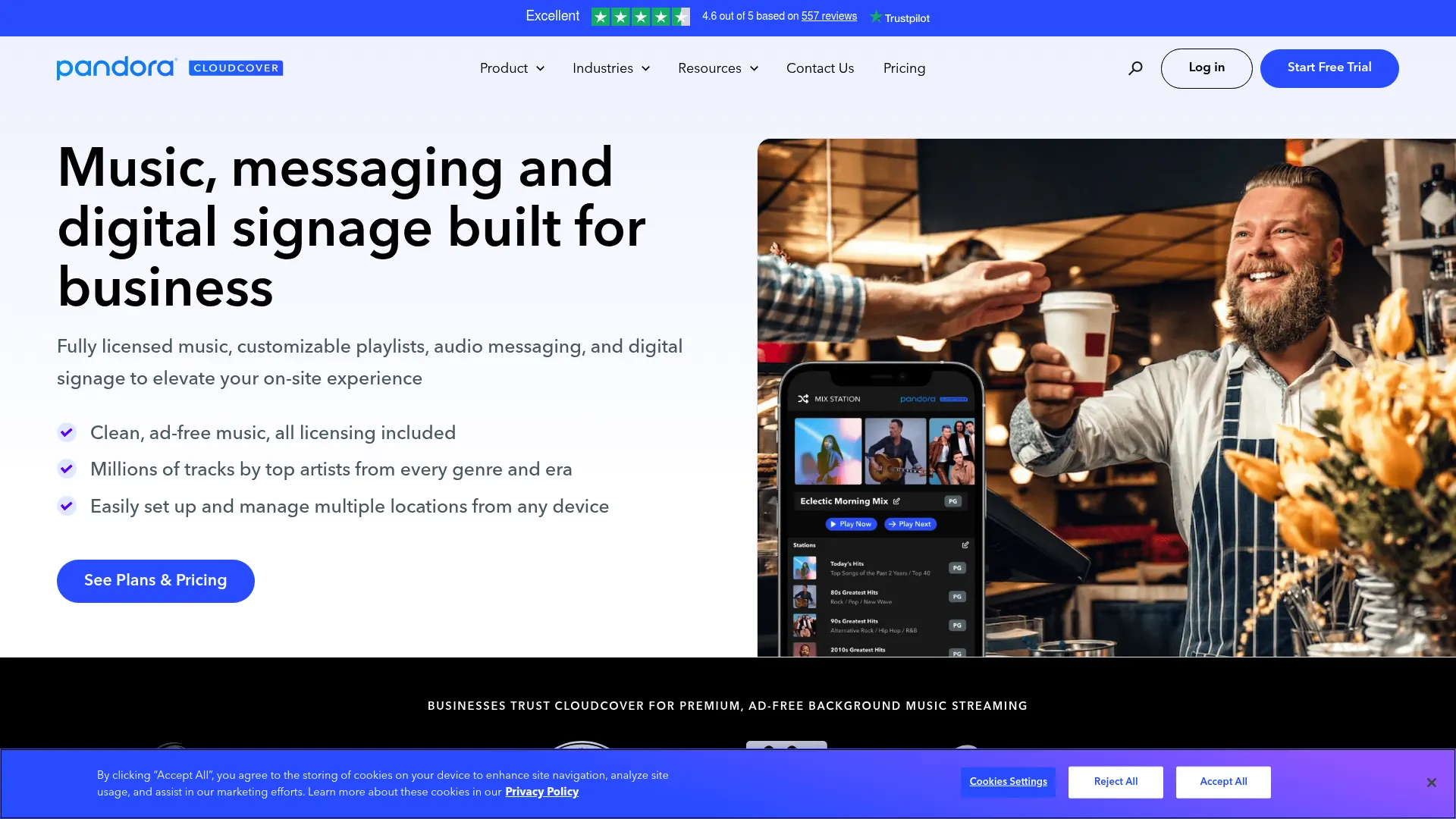Click checkmark icon beside multiple locations bullet
The width and height of the screenshot is (1456, 819).
pos(67,506)
